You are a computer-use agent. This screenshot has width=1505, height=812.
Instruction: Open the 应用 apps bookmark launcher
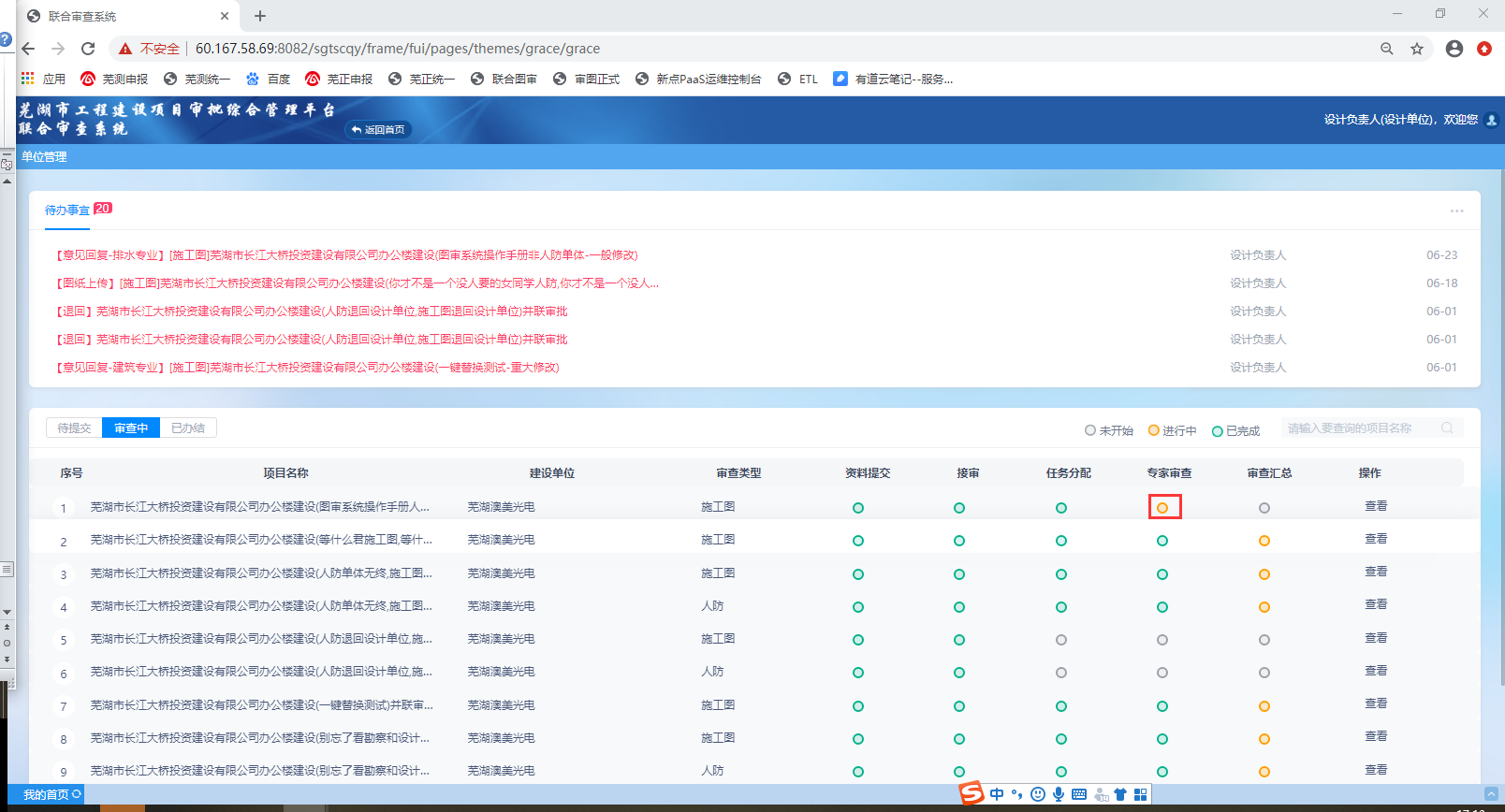click(28, 79)
